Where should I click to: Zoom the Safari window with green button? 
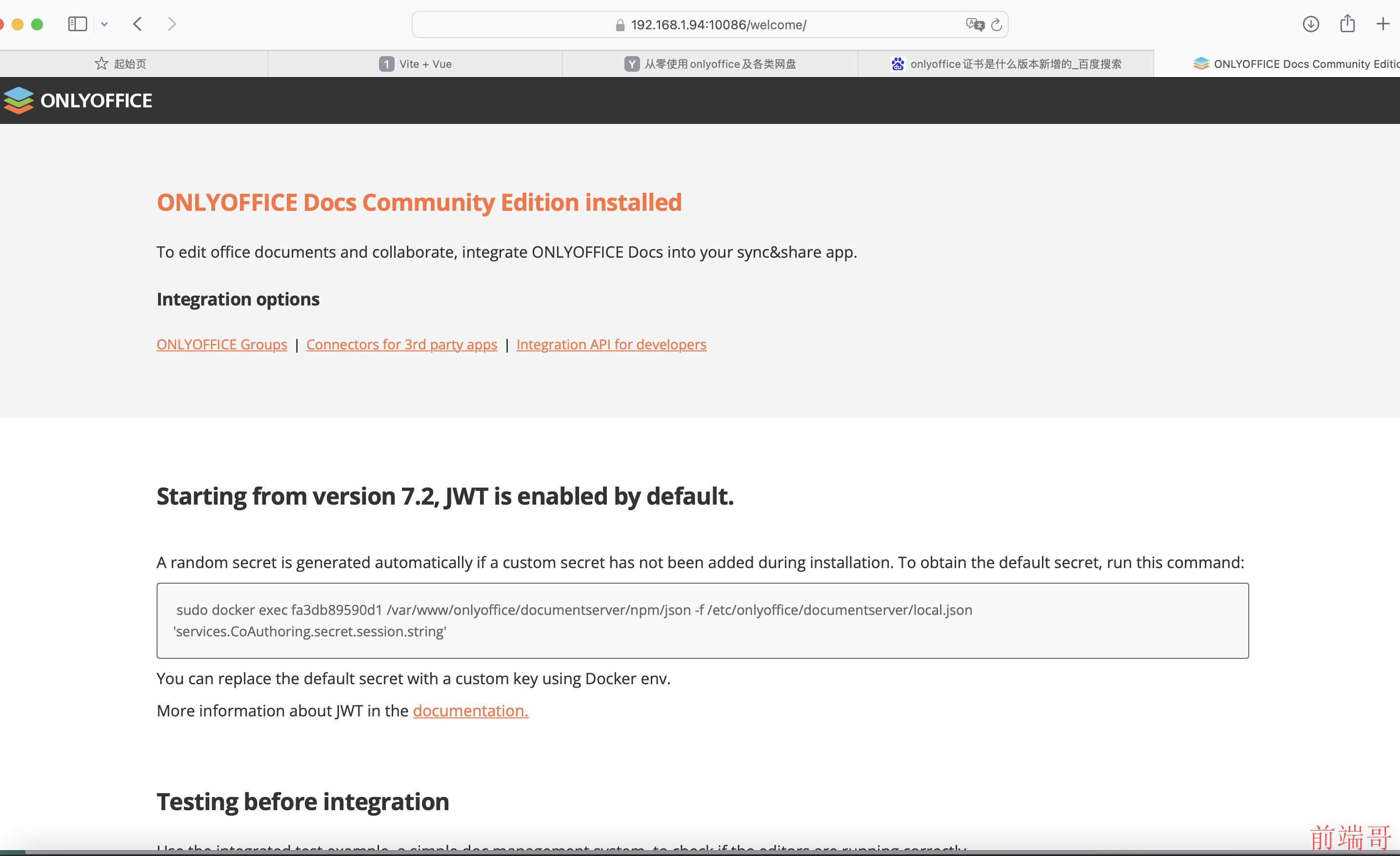click(37, 24)
